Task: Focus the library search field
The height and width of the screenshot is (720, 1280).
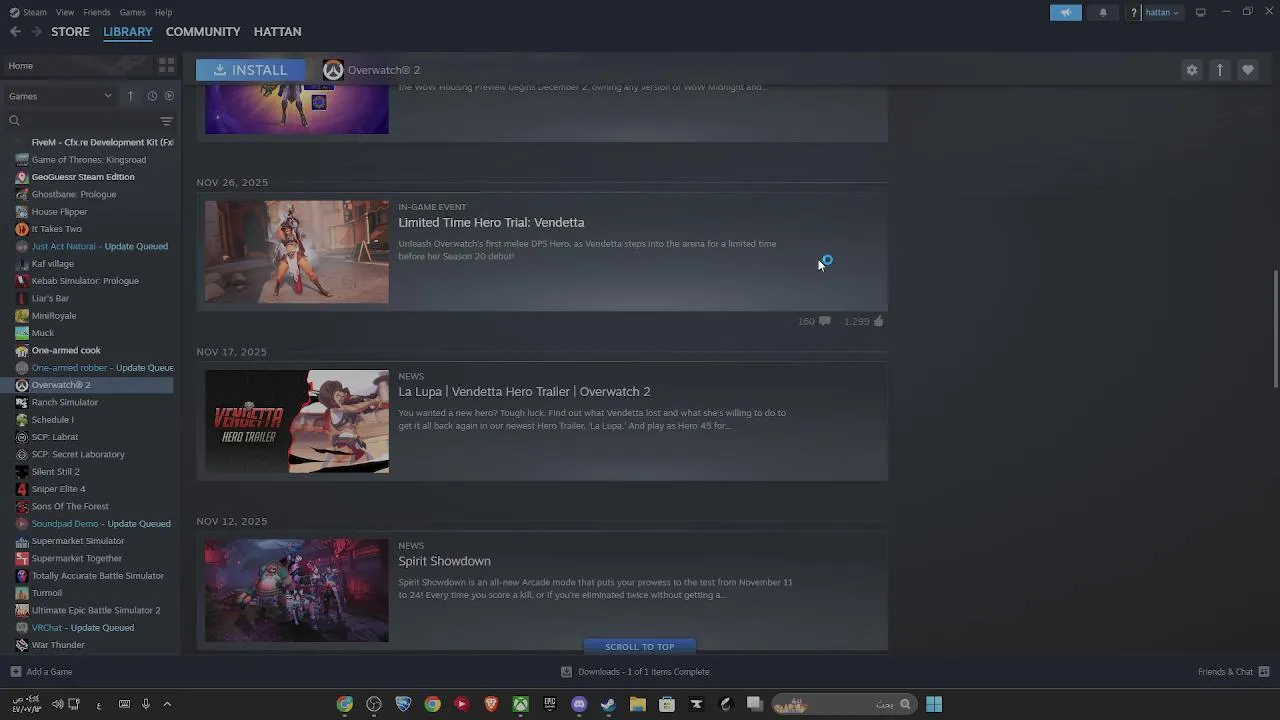Action: (80, 121)
